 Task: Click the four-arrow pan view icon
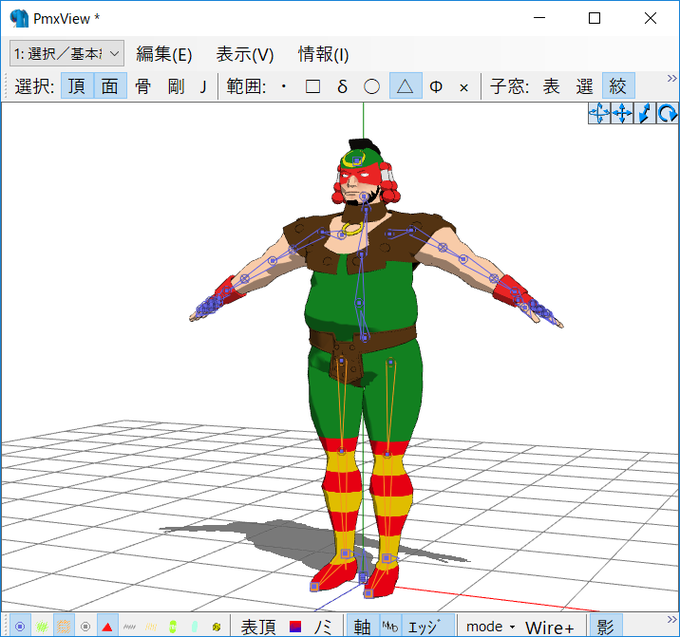coord(622,114)
